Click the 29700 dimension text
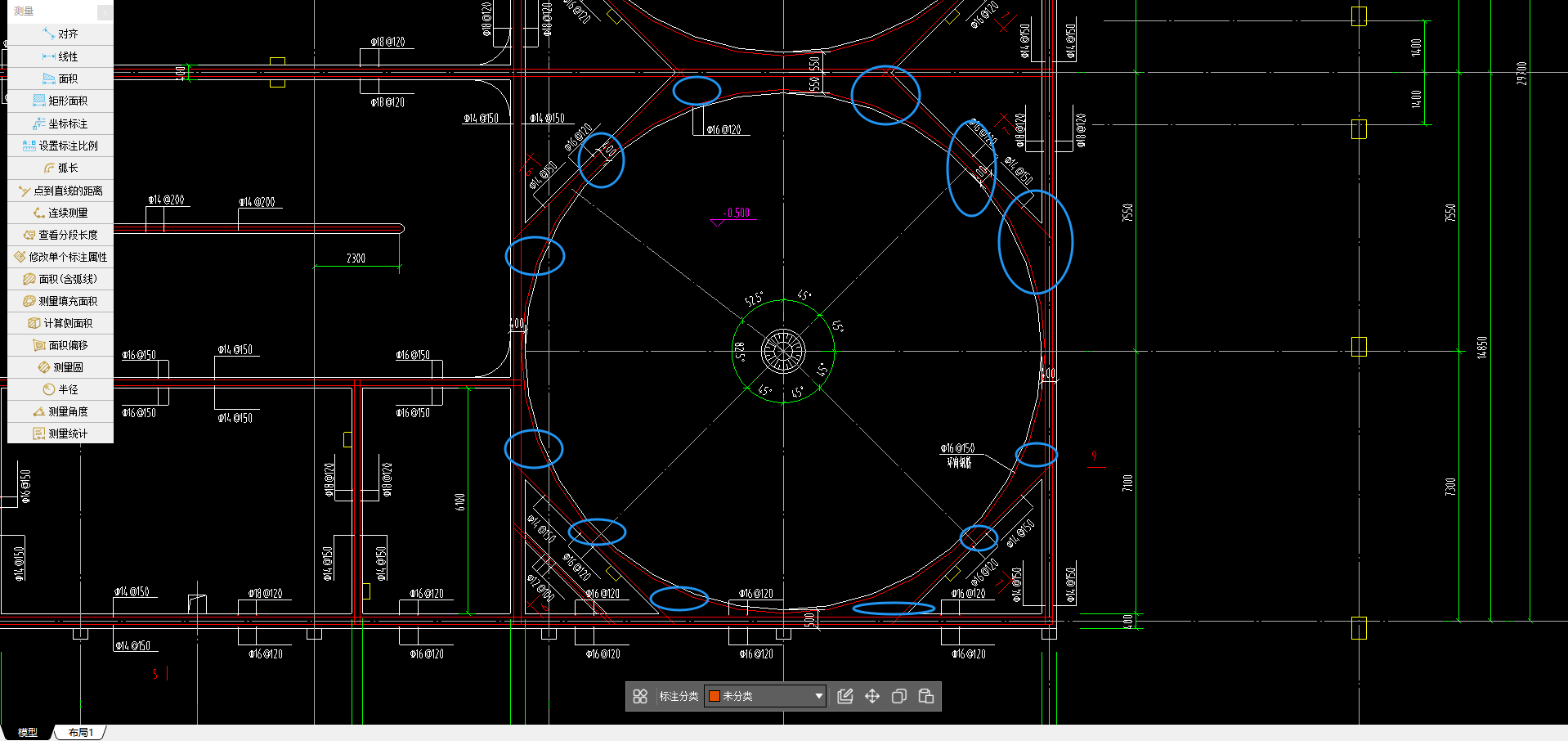Image resolution: width=1568 pixels, height=741 pixels. tap(1521, 73)
